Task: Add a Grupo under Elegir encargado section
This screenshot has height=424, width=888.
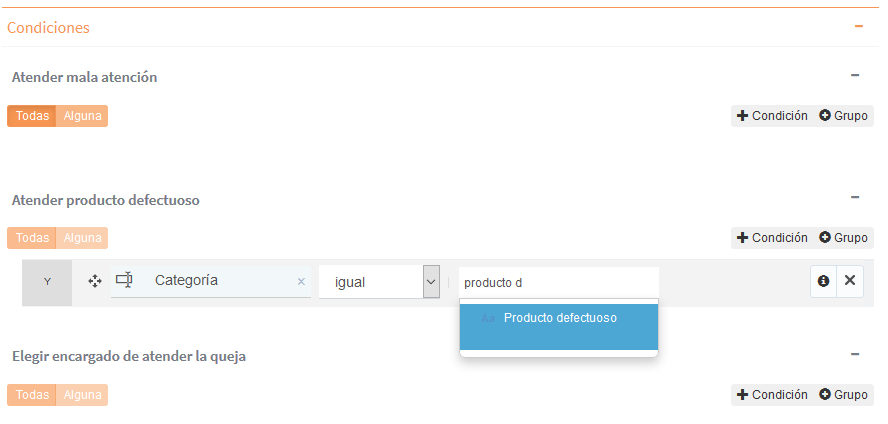Action: [x=843, y=395]
